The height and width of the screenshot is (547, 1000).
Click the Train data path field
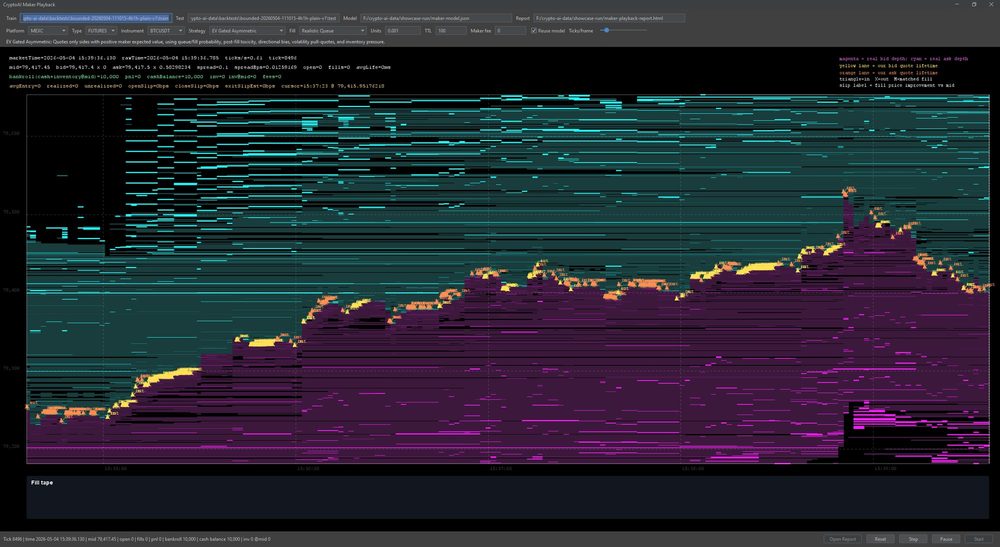pos(96,18)
